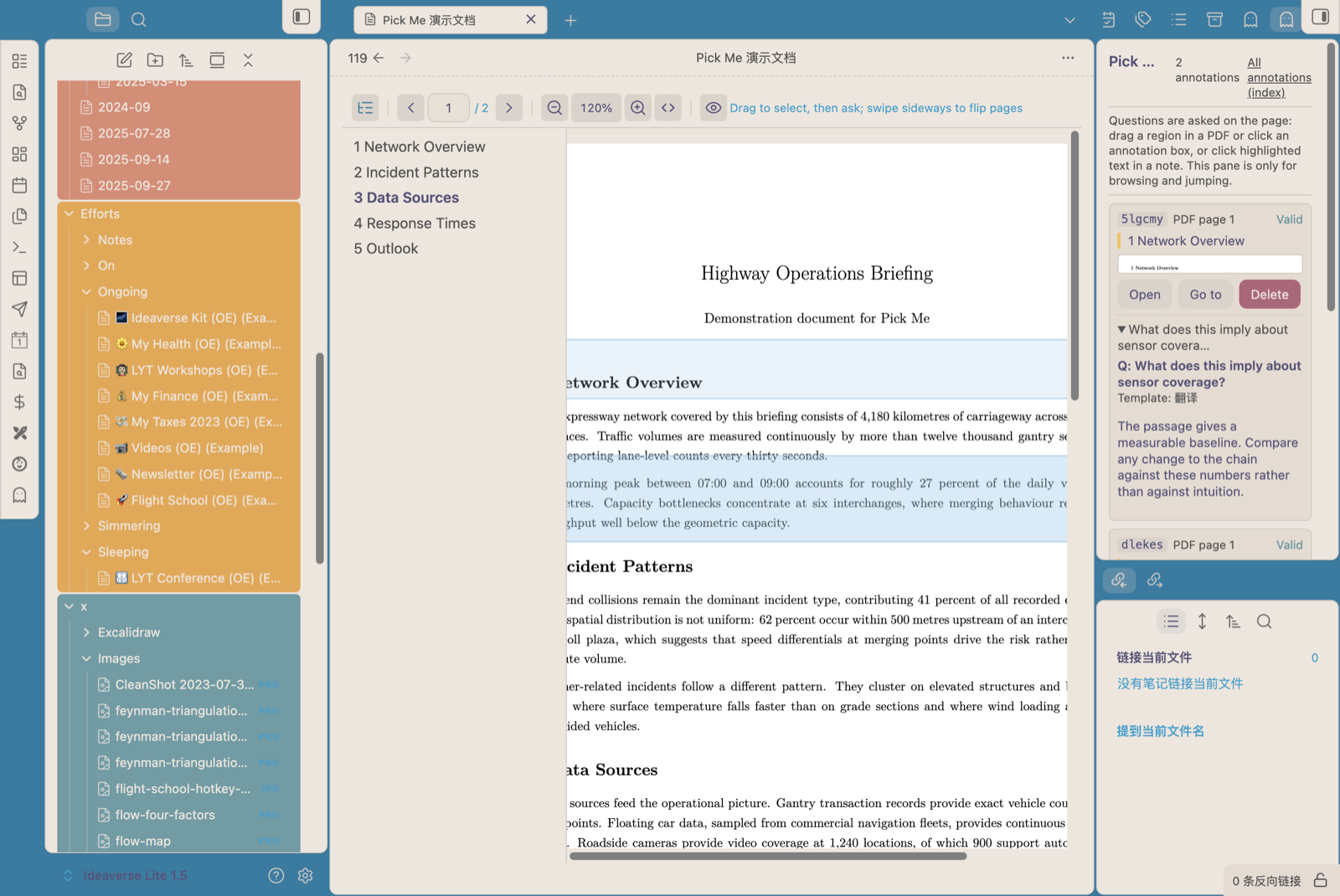The width and height of the screenshot is (1340, 896).
Task: Collapse the Images folder
Action: click(86, 658)
